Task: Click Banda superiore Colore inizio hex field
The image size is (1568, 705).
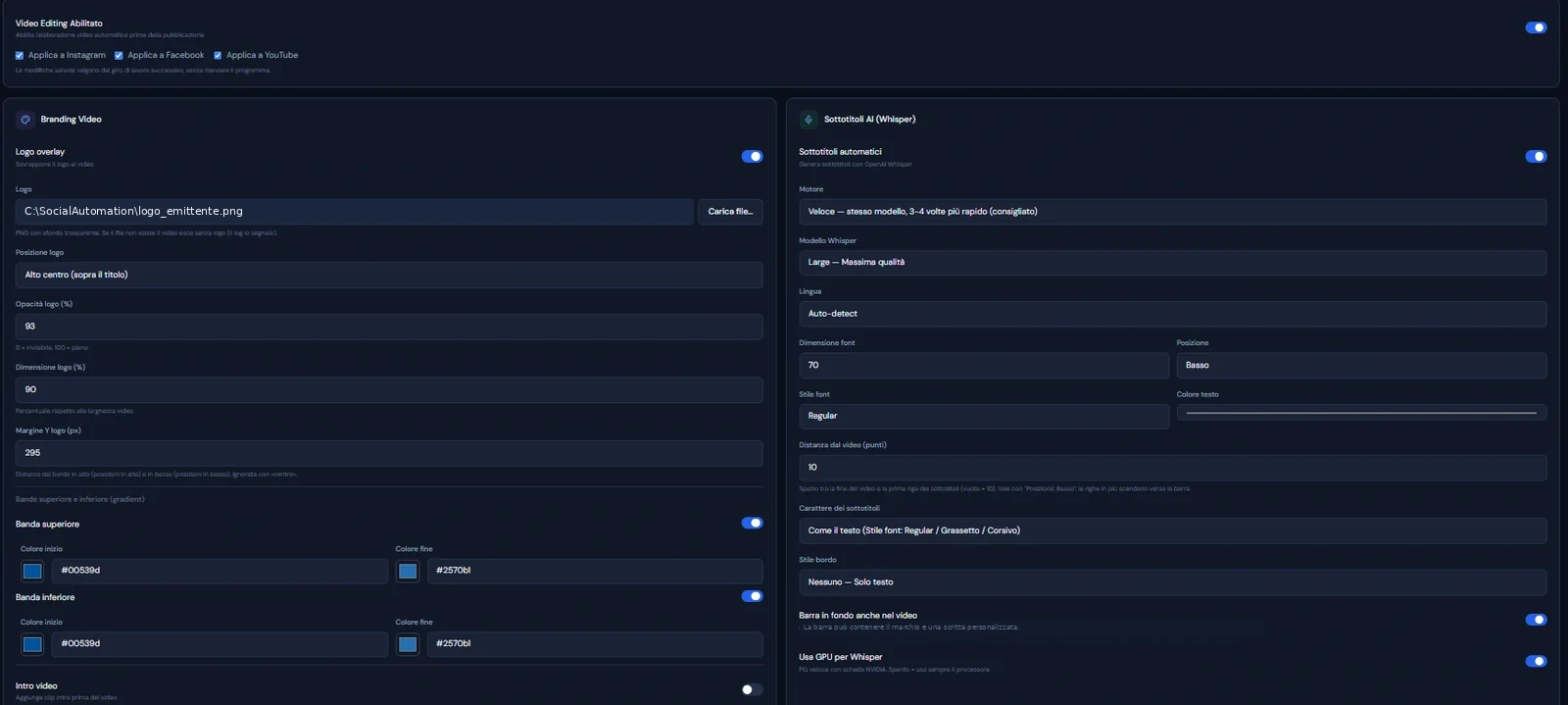Action: tap(220, 572)
